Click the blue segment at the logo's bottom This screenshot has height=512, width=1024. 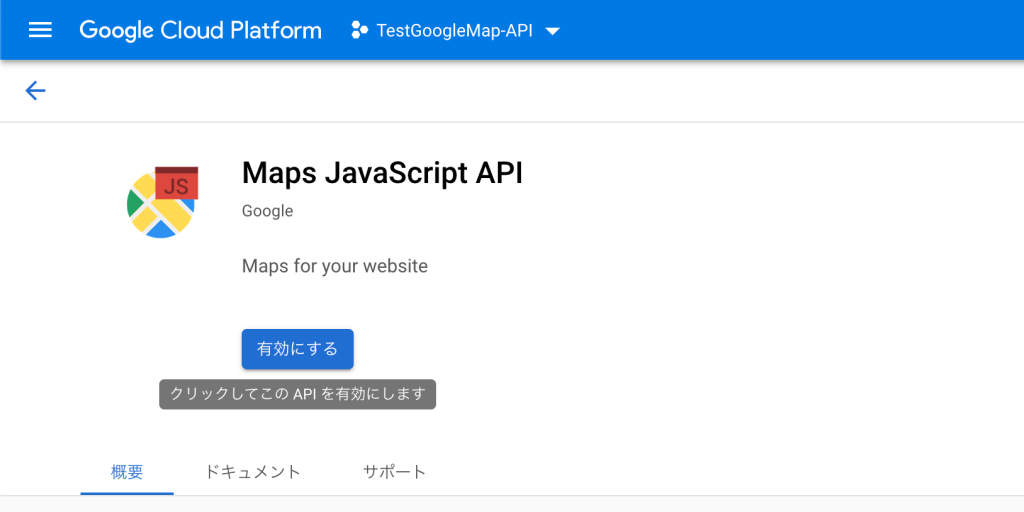point(161,230)
